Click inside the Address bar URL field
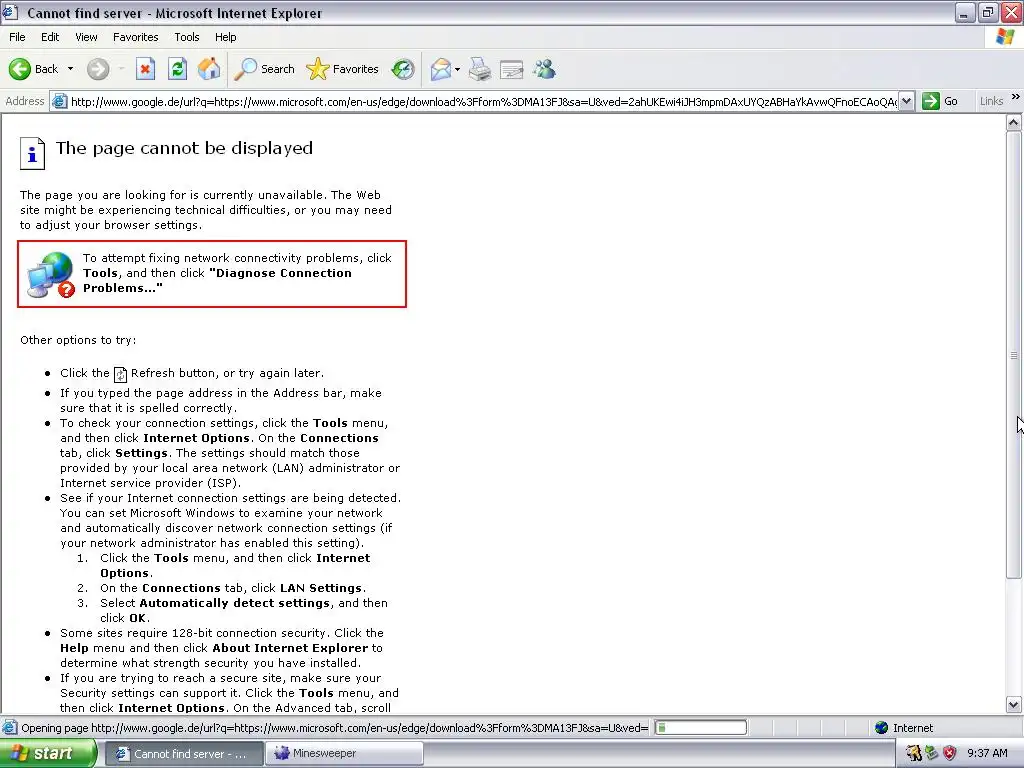The image size is (1024, 768). click(483, 101)
